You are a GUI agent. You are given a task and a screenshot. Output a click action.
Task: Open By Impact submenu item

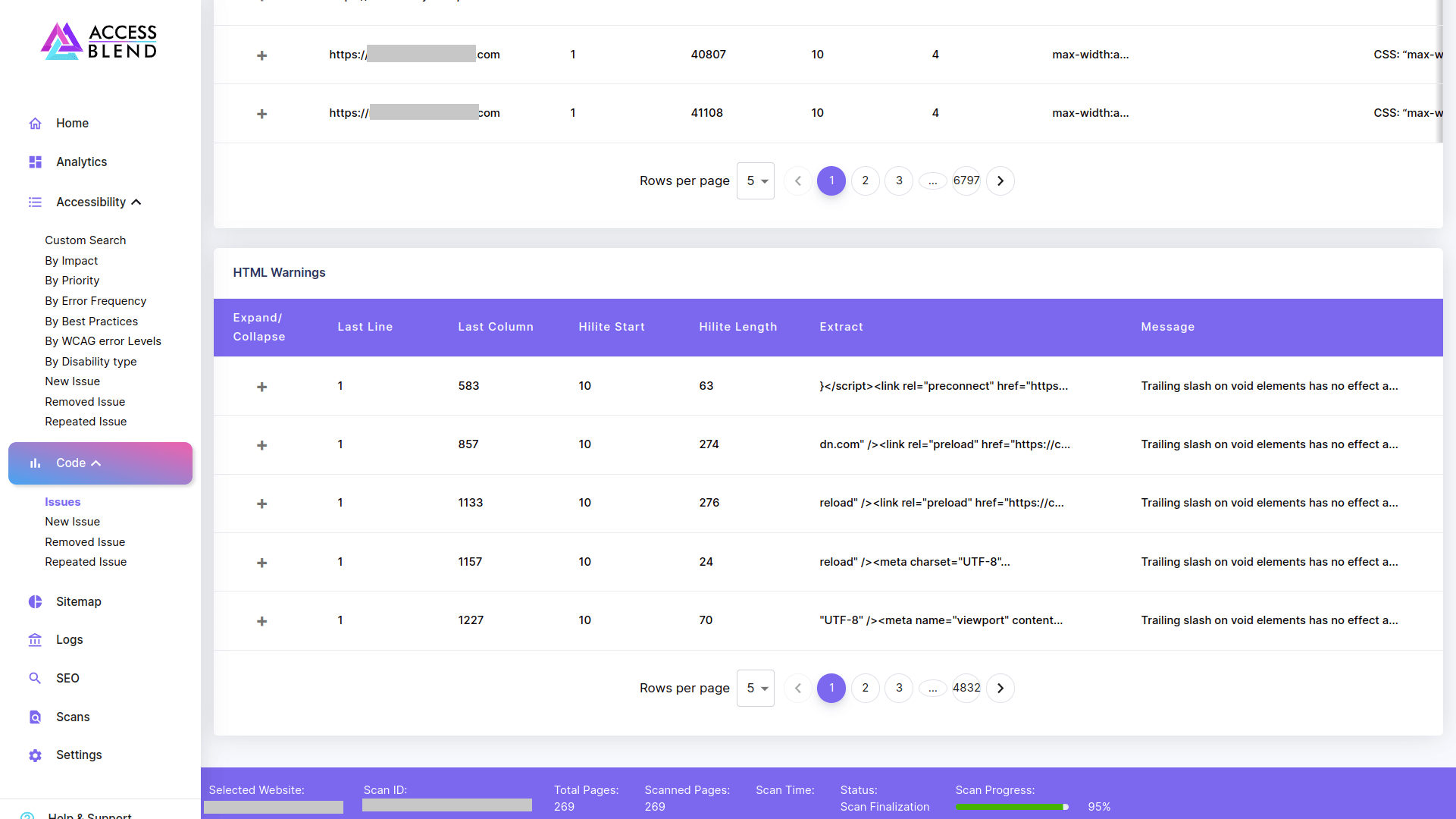(71, 261)
